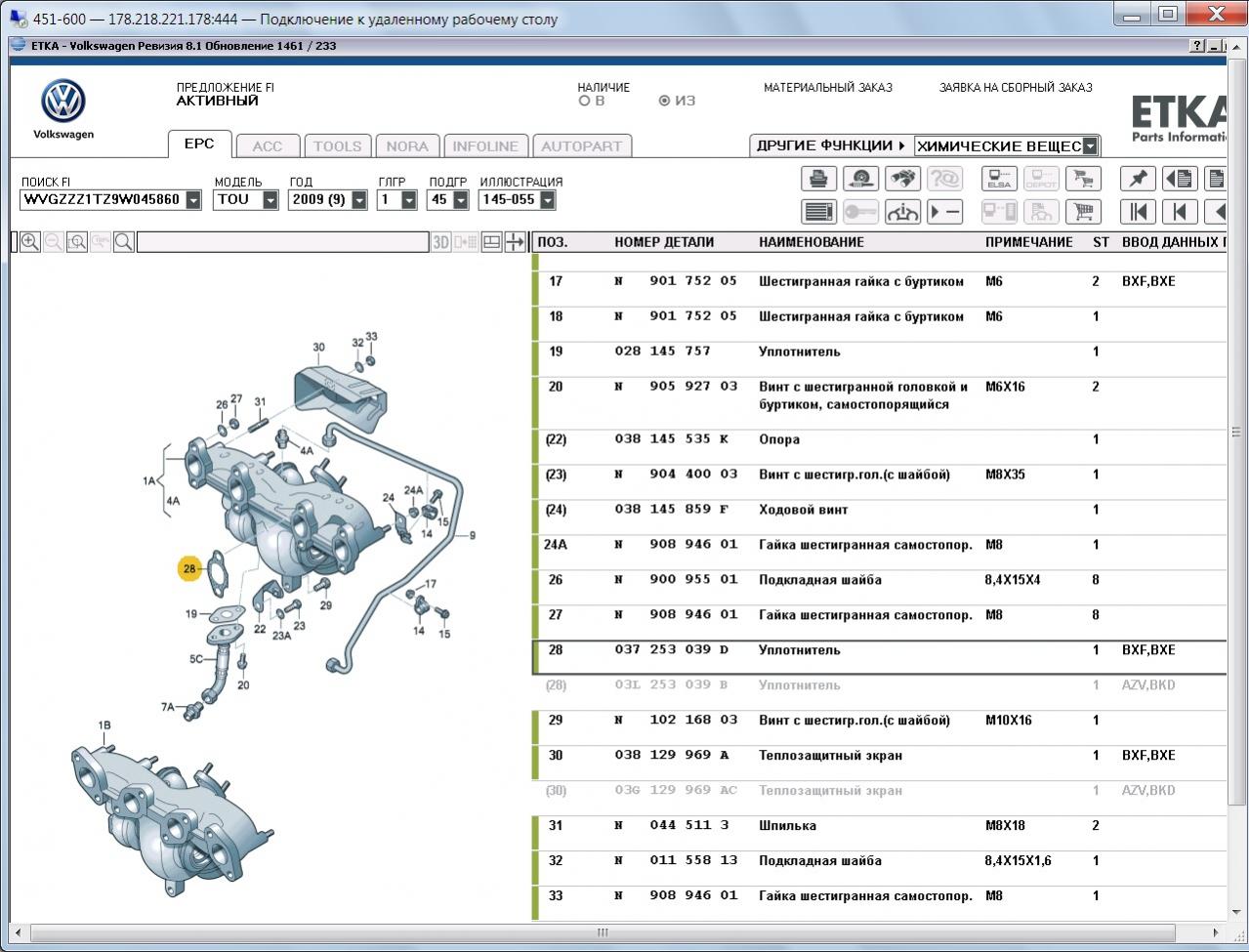Launch the ELSA link icon
The height and width of the screenshot is (952, 1249).
pyautogui.click(x=999, y=179)
